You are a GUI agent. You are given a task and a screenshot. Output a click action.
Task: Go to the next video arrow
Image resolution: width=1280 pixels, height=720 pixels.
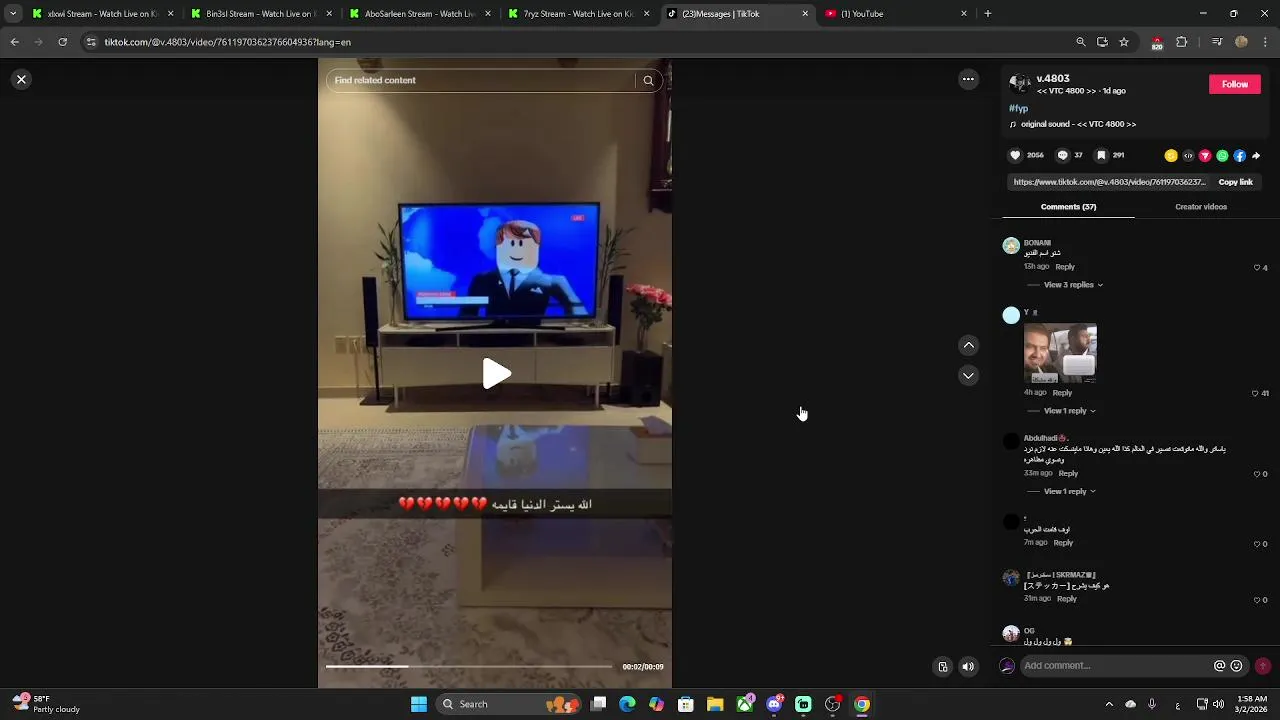point(968,375)
